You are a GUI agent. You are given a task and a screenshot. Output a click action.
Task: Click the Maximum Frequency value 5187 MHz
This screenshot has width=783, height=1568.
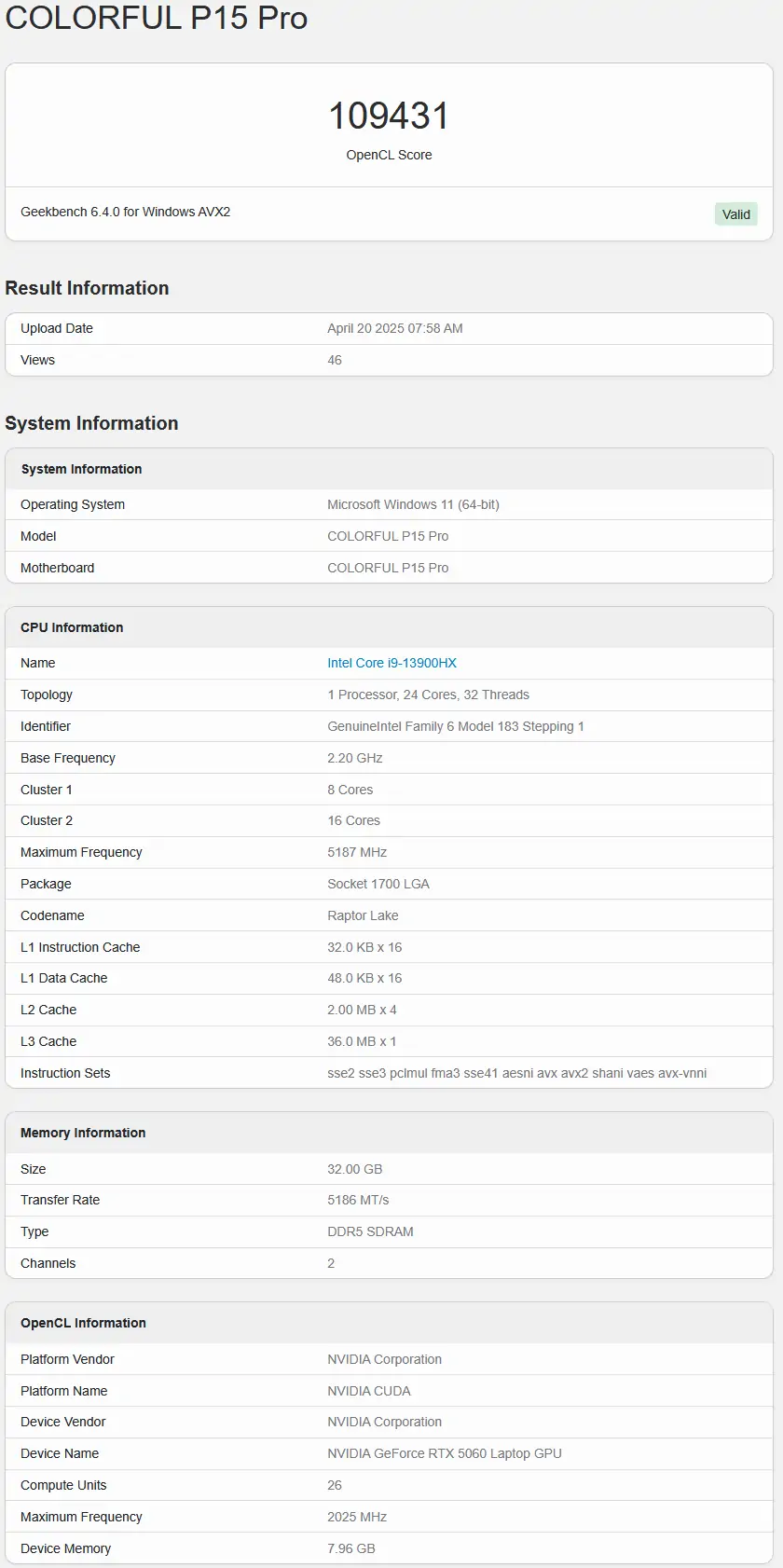pyautogui.click(x=357, y=852)
